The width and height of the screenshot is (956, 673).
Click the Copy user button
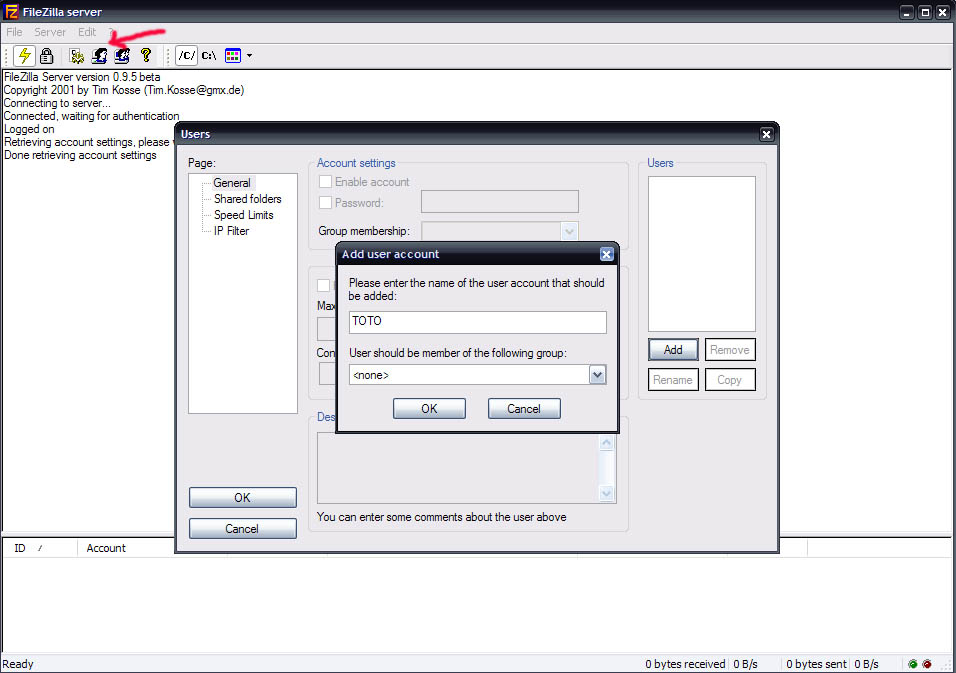coord(730,380)
